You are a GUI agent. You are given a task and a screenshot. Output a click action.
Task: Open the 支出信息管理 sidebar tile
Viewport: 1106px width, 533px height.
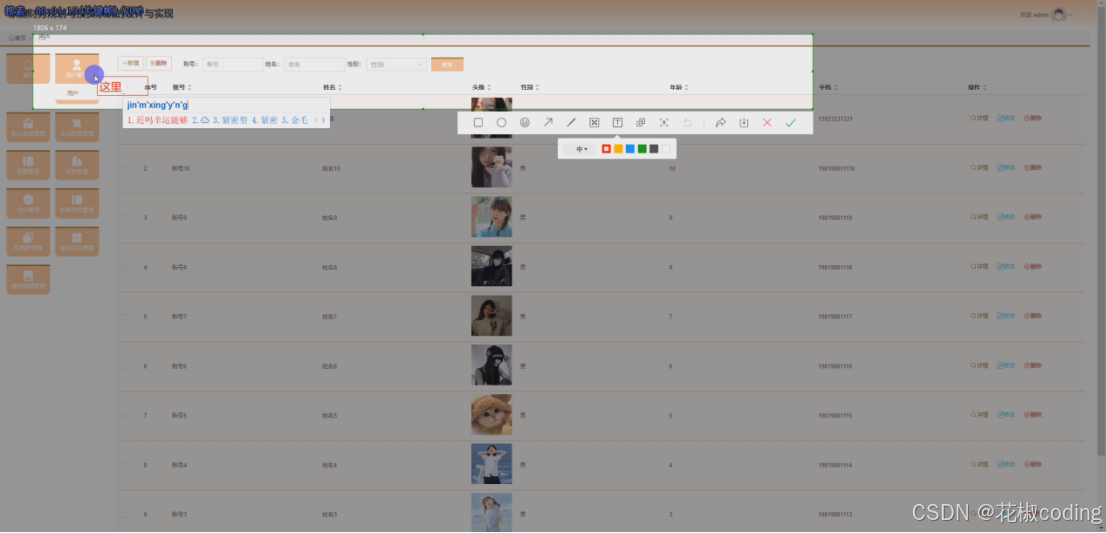pos(77,127)
